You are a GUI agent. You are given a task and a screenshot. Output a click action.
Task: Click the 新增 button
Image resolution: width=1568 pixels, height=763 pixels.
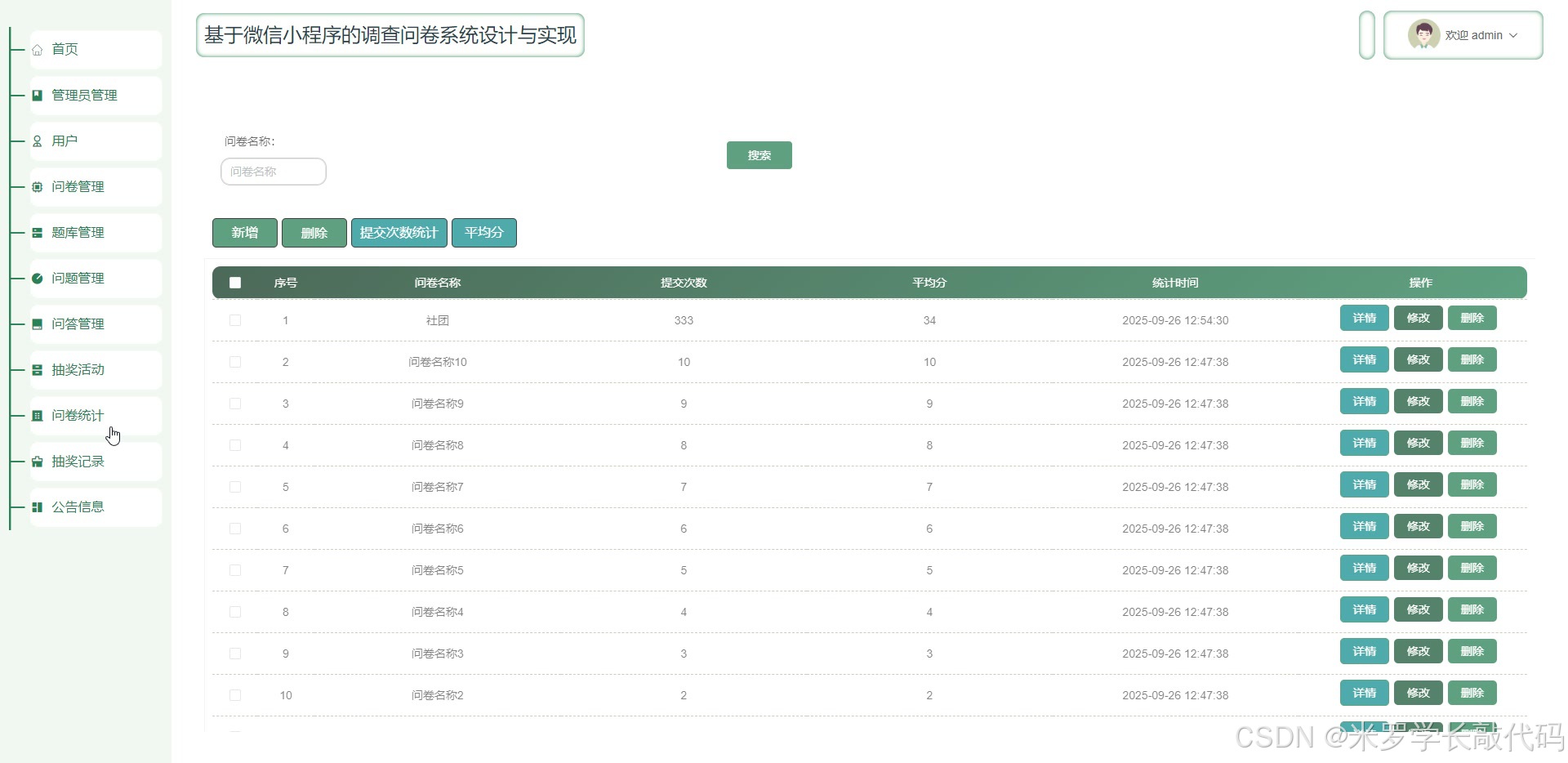point(244,233)
